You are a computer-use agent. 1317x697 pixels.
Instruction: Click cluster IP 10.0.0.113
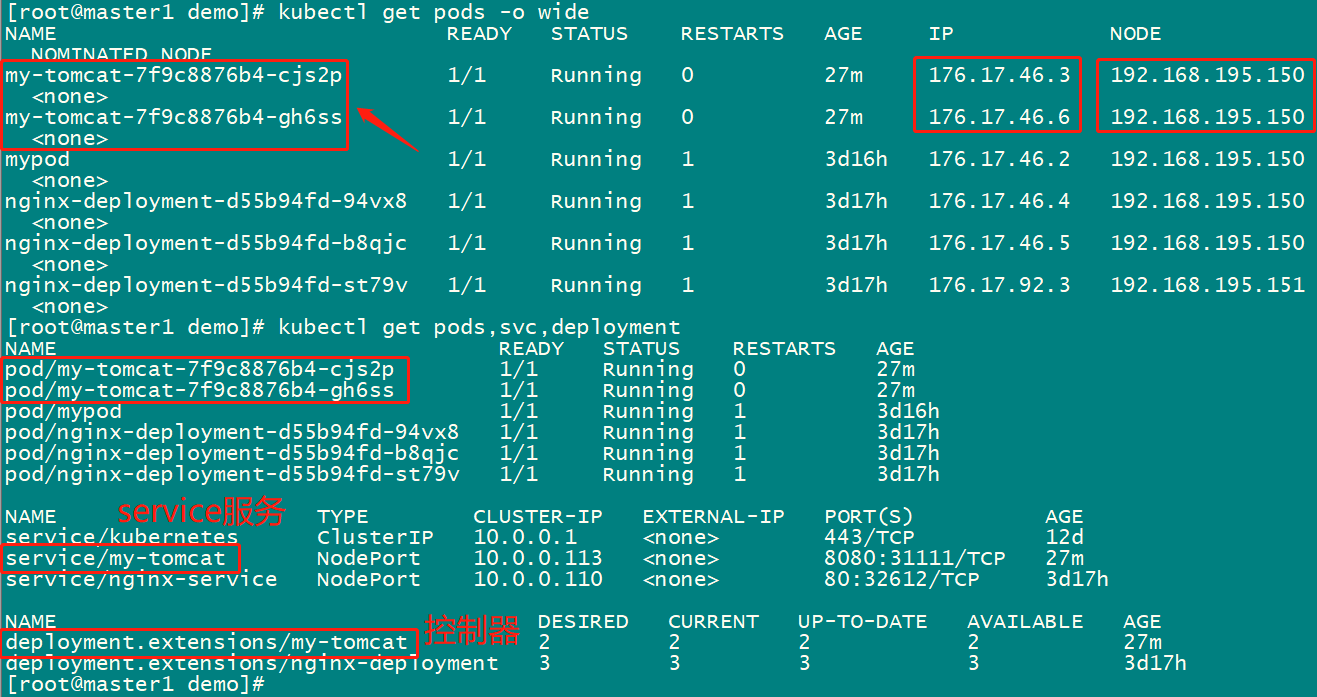pyautogui.click(x=537, y=558)
